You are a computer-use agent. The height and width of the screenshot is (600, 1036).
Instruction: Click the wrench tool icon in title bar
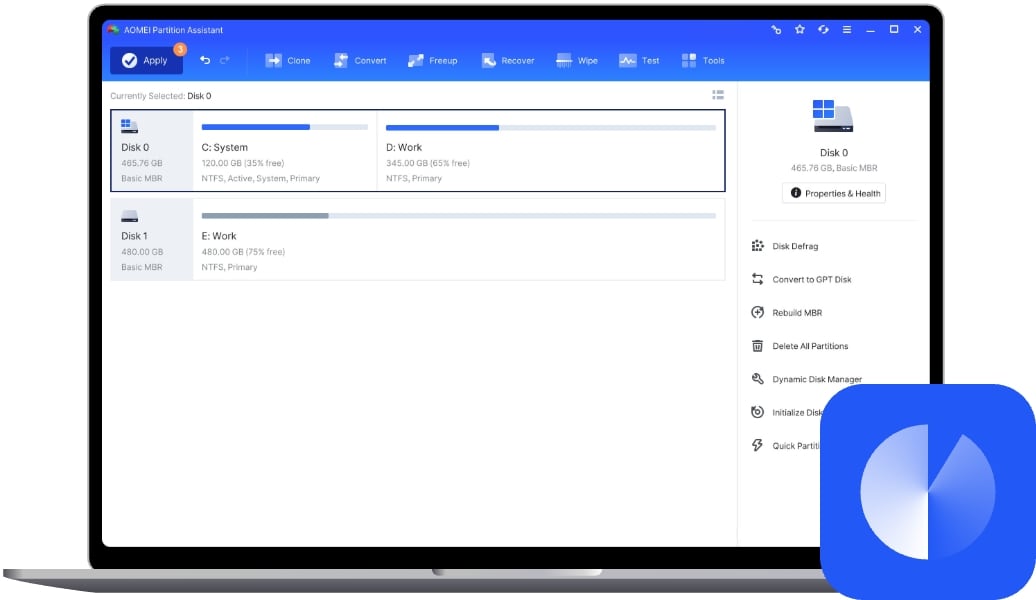pyautogui.click(x=776, y=29)
